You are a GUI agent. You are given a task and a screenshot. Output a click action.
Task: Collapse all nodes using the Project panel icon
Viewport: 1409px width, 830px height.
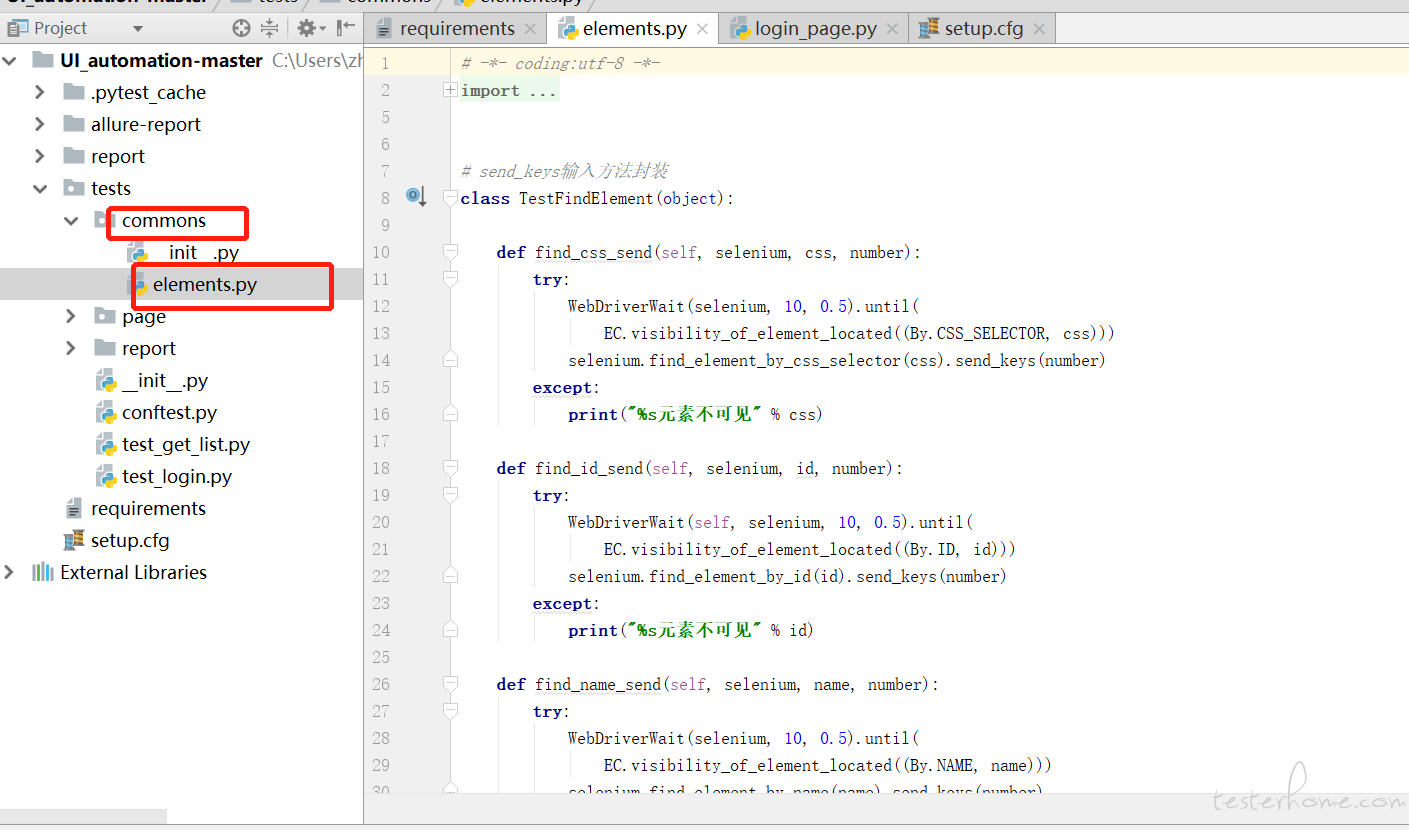pyautogui.click(x=269, y=28)
